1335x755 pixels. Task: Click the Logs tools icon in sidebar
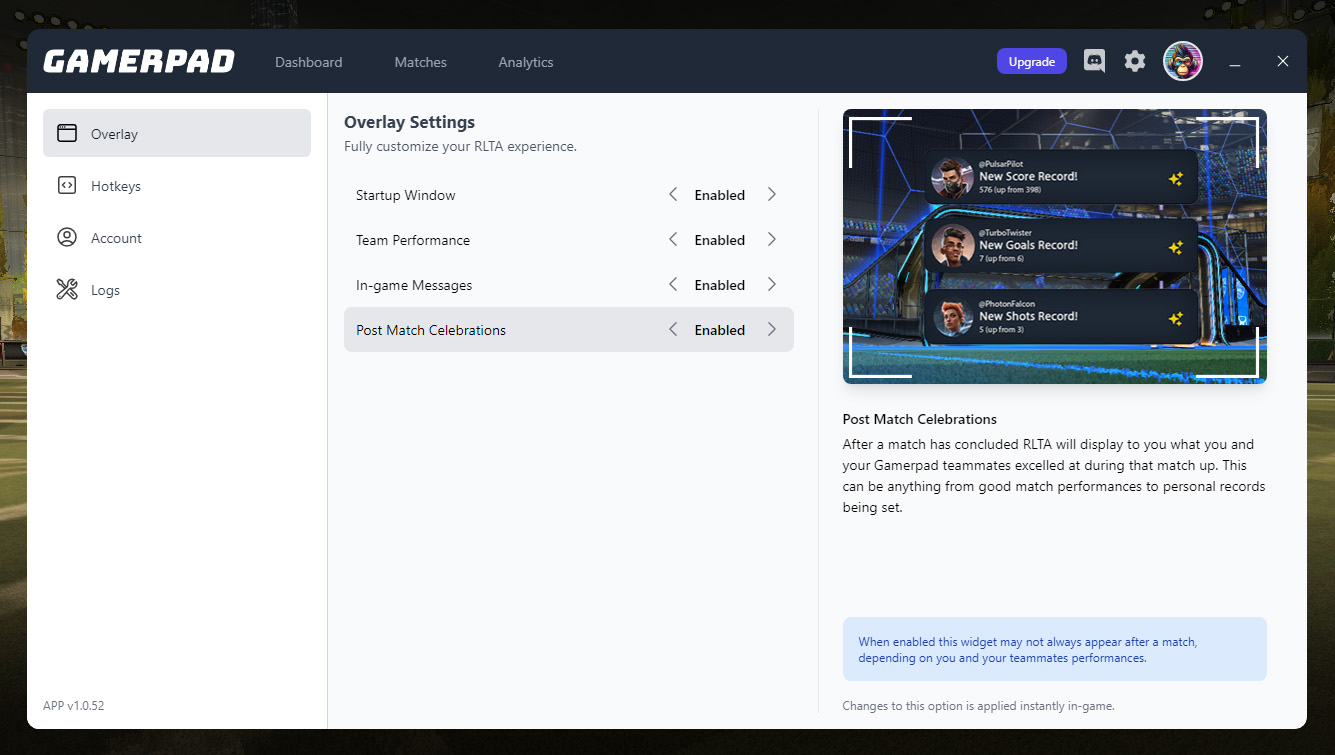coord(67,290)
